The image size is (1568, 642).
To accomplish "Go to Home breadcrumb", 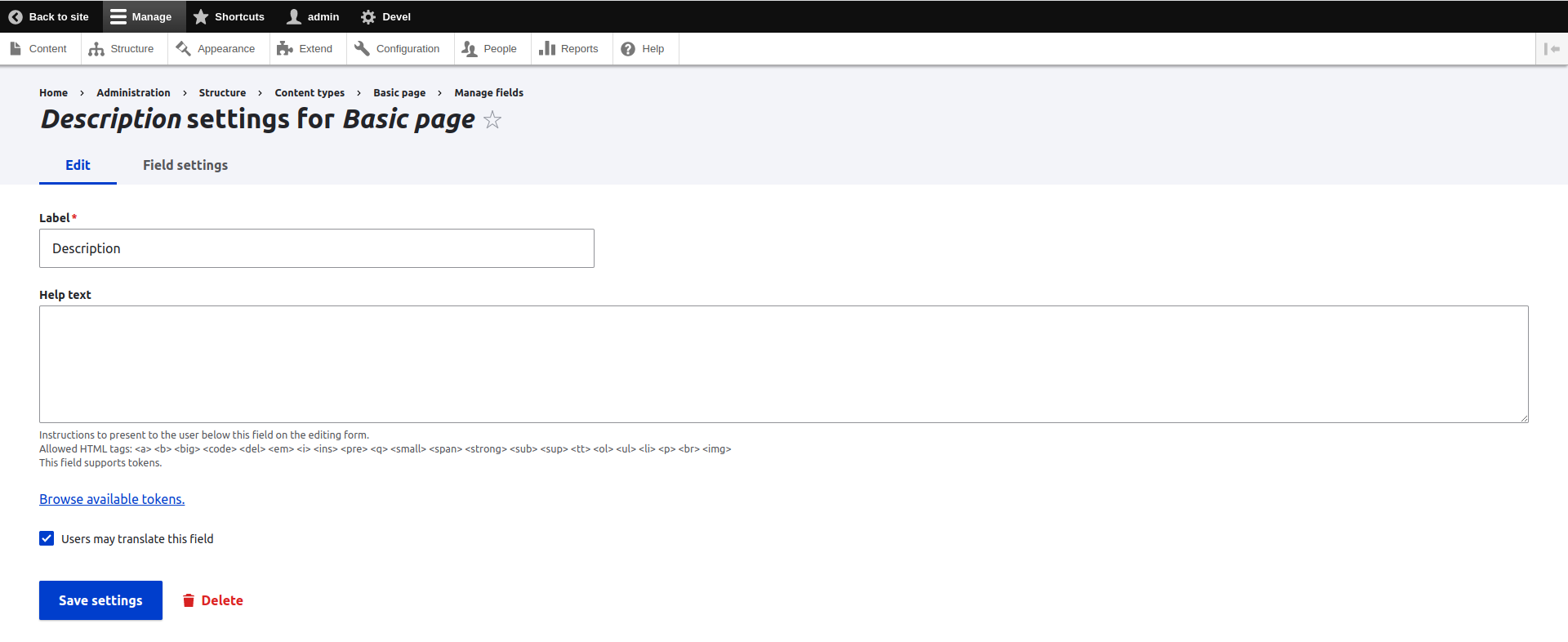I will coord(53,93).
